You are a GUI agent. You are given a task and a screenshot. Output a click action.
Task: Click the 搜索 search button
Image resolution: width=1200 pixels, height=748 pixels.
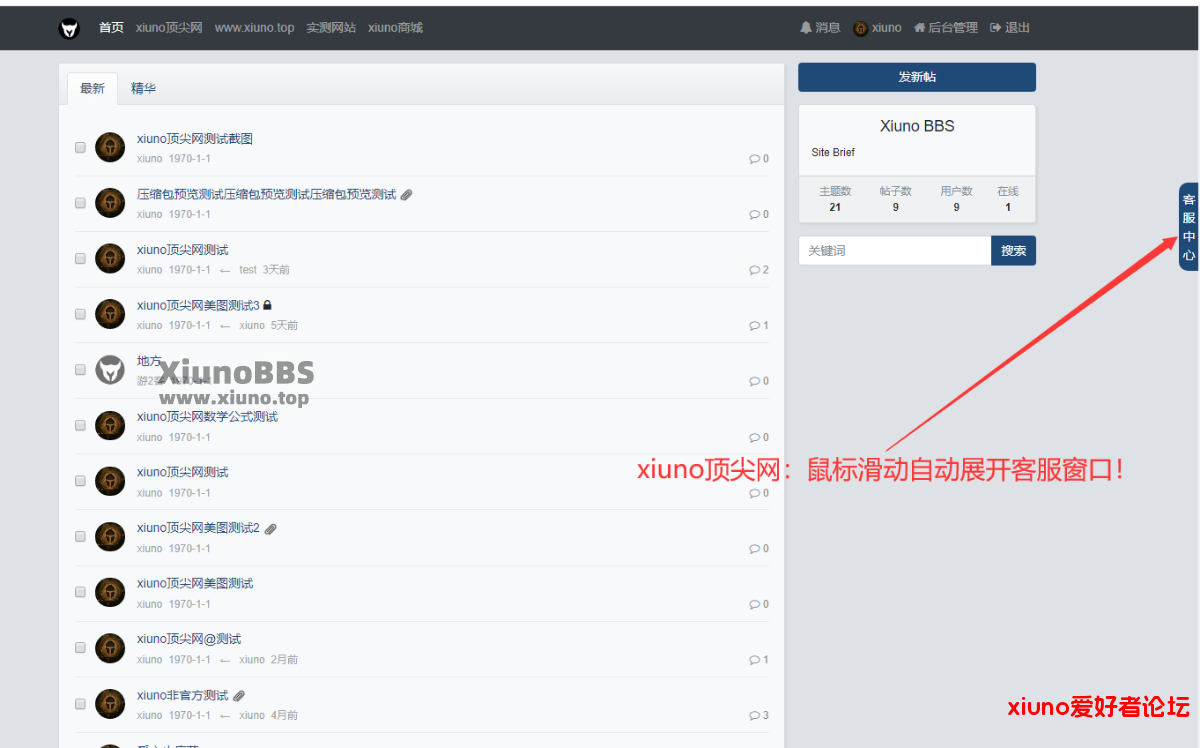(1013, 251)
